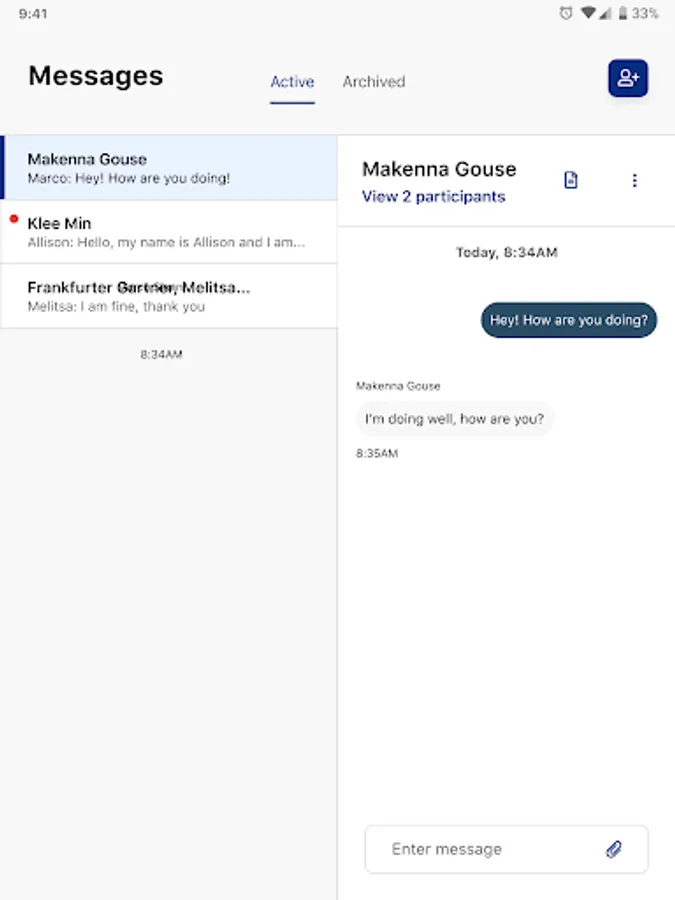Tap the red unread dot by Klee Min
The height and width of the screenshot is (900, 675).
[14, 218]
